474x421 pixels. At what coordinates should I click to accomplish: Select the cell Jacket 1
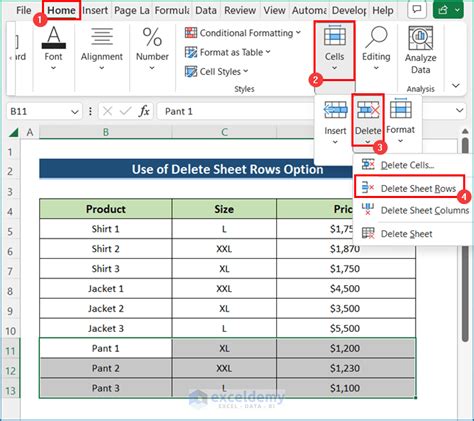pyautogui.click(x=106, y=288)
